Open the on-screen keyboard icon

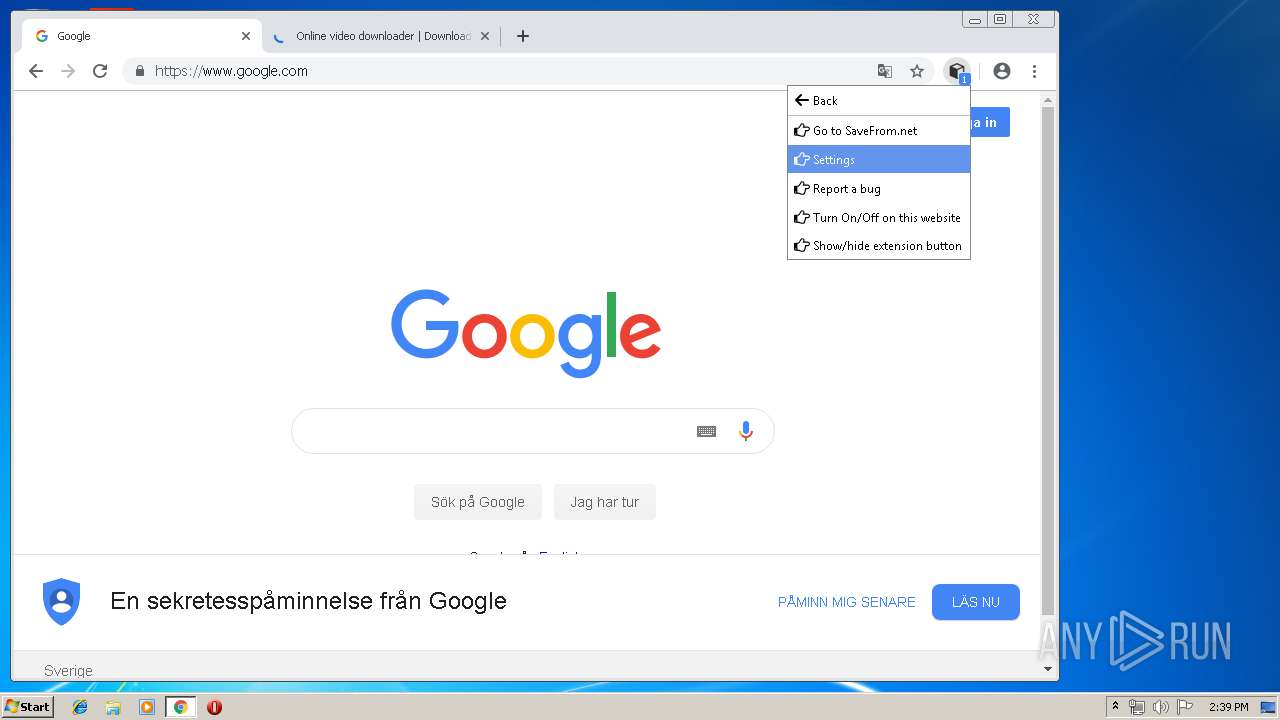[706, 431]
